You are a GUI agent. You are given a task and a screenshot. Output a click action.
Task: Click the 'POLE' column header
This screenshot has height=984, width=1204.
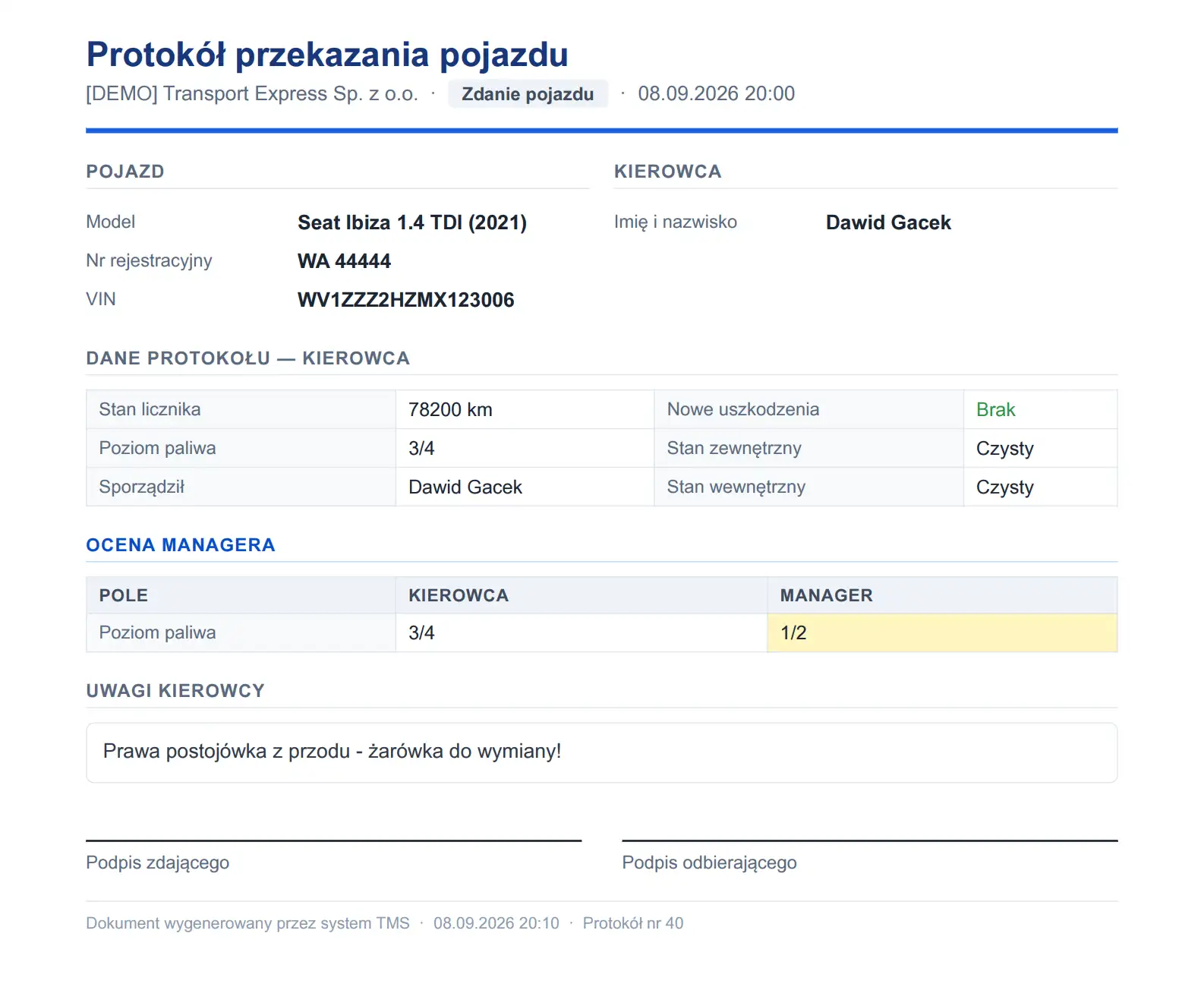241,595
